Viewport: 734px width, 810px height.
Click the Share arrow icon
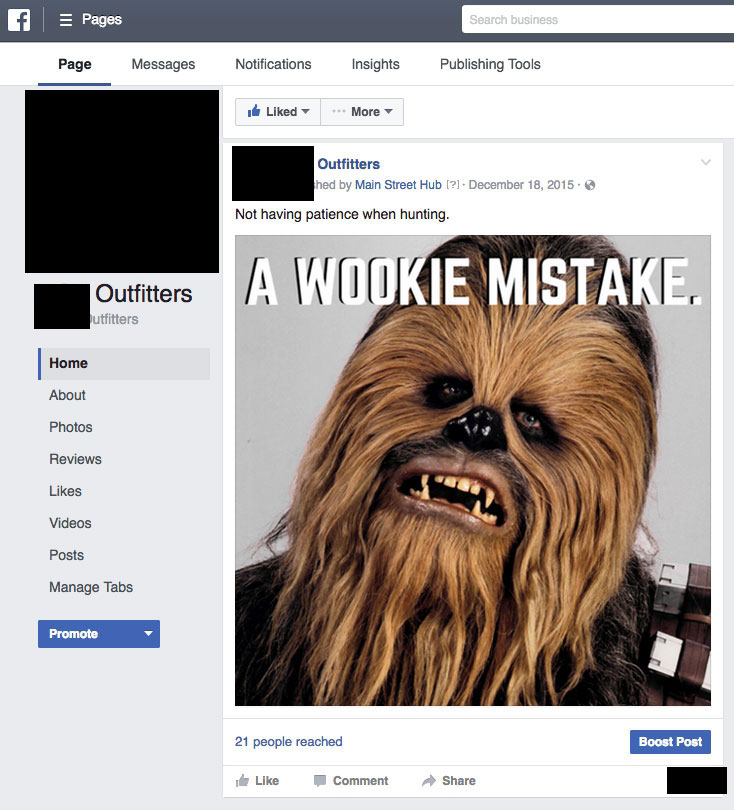[x=429, y=781]
